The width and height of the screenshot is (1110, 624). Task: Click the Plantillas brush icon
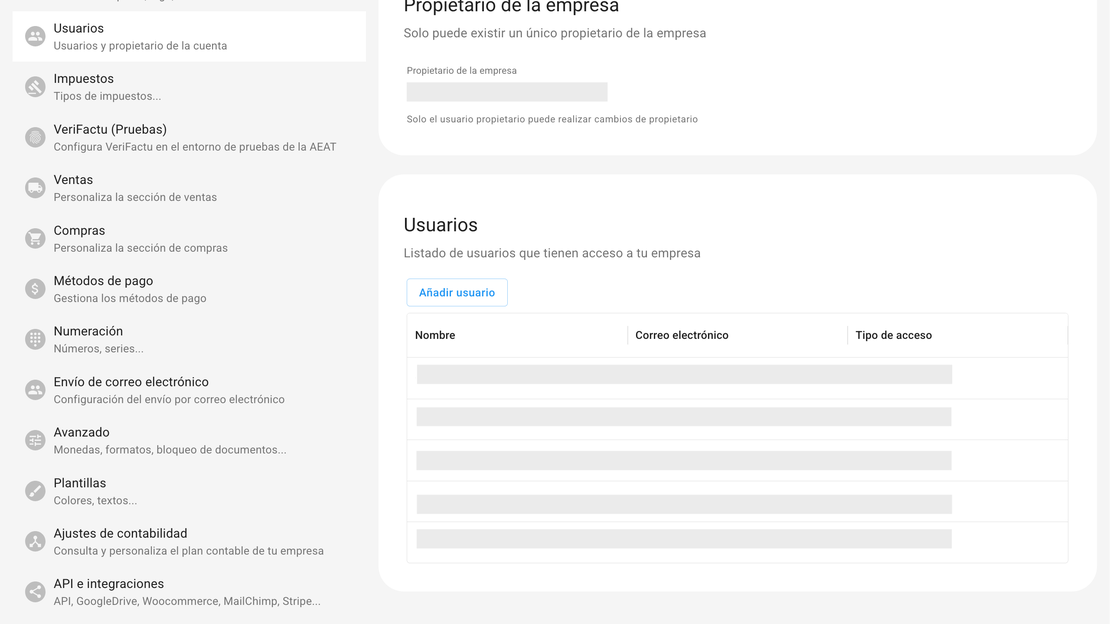[35, 491]
